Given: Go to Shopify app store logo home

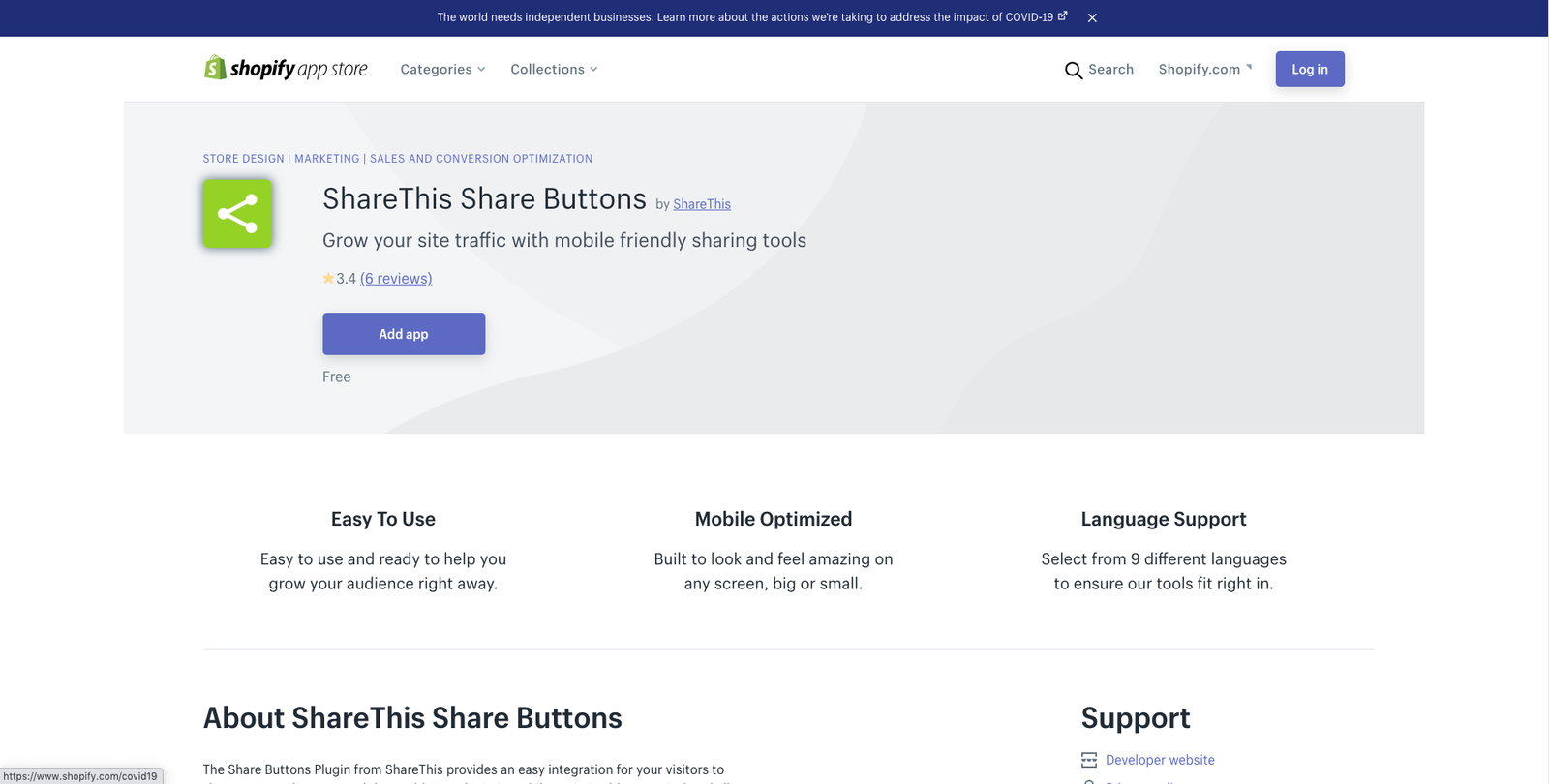Looking at the screenshot, I should click(286, 68).
